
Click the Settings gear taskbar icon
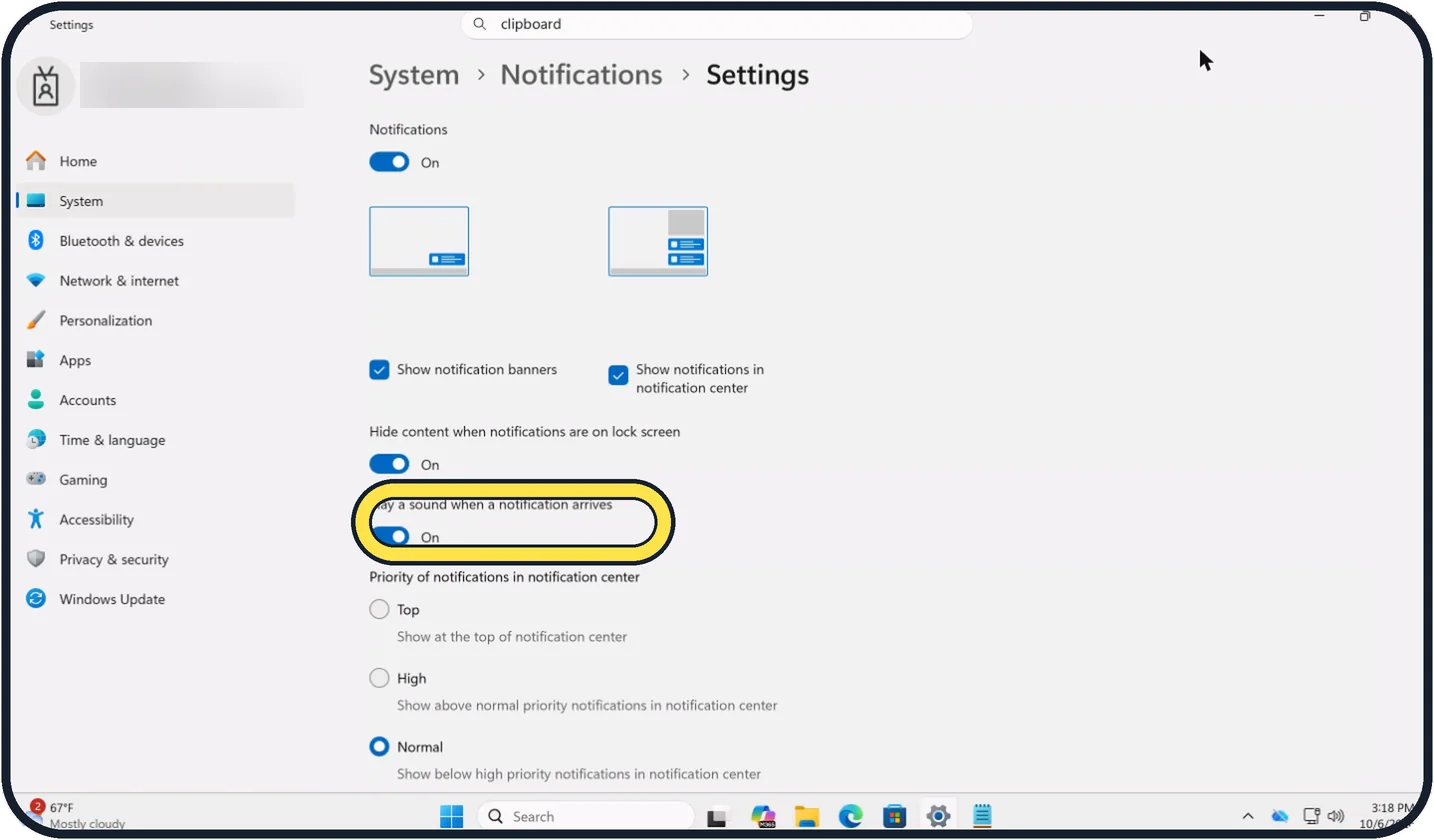coord(938,817)
